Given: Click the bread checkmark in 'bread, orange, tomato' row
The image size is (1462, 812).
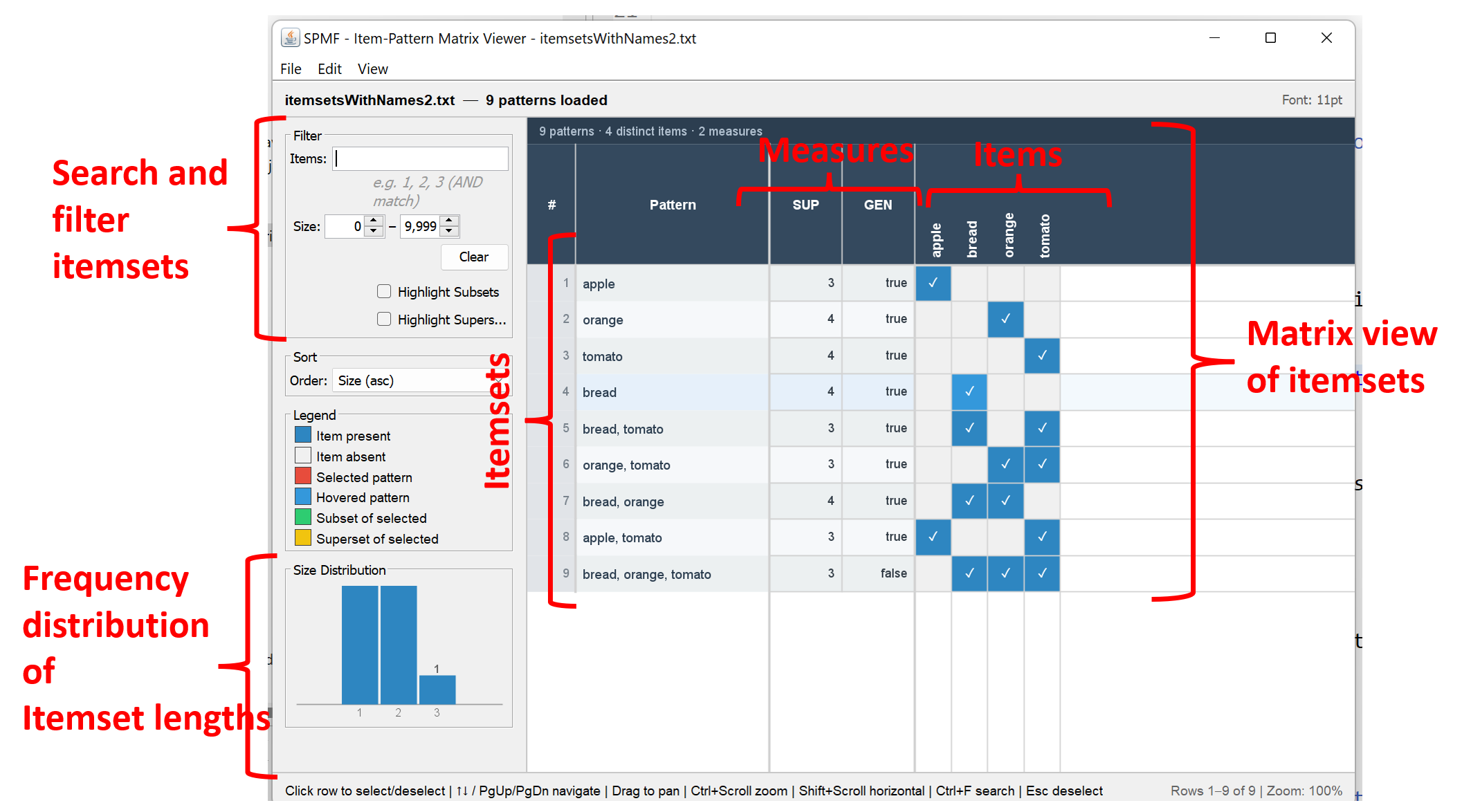Looking at the screenshot, I should pyautogui.click(x=969, y=573).
